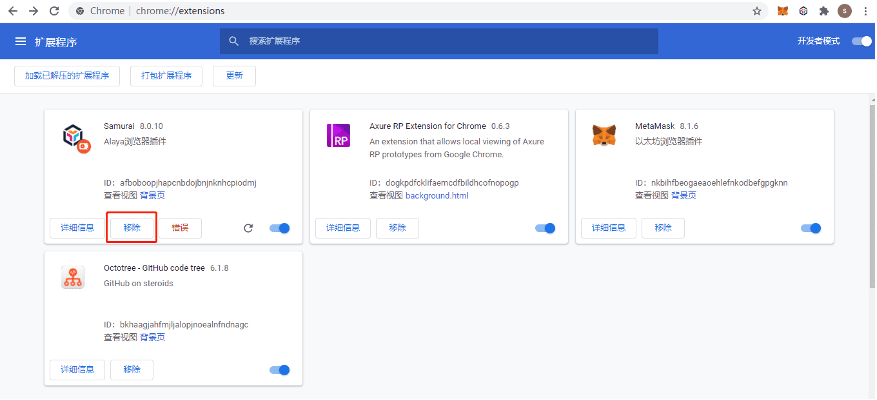Open Axure RP 详细信息 details
Screen dimensions: 877x400
point(343,228)
